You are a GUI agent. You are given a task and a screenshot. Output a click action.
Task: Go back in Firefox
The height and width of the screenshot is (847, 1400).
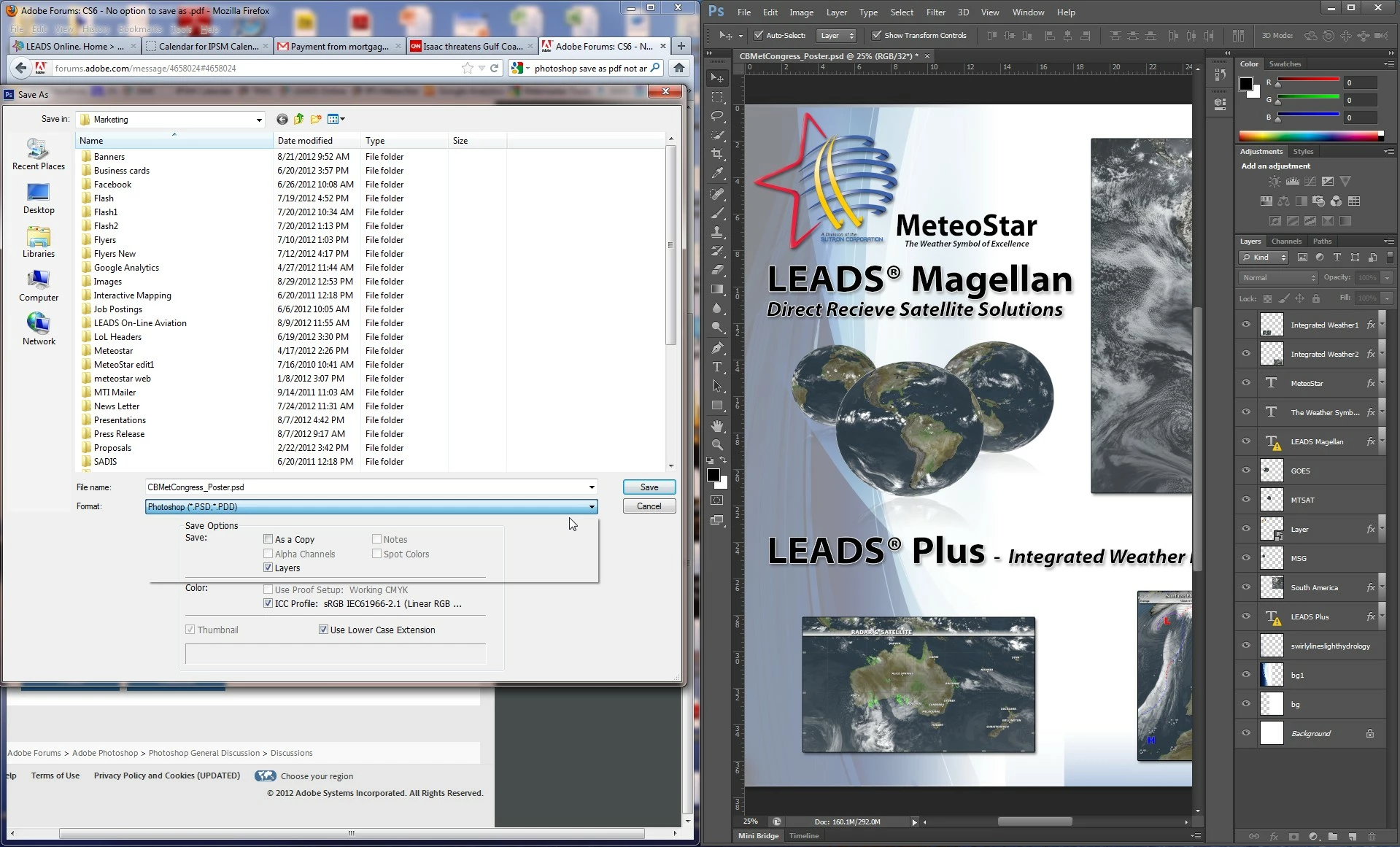(x=20, y=68)
